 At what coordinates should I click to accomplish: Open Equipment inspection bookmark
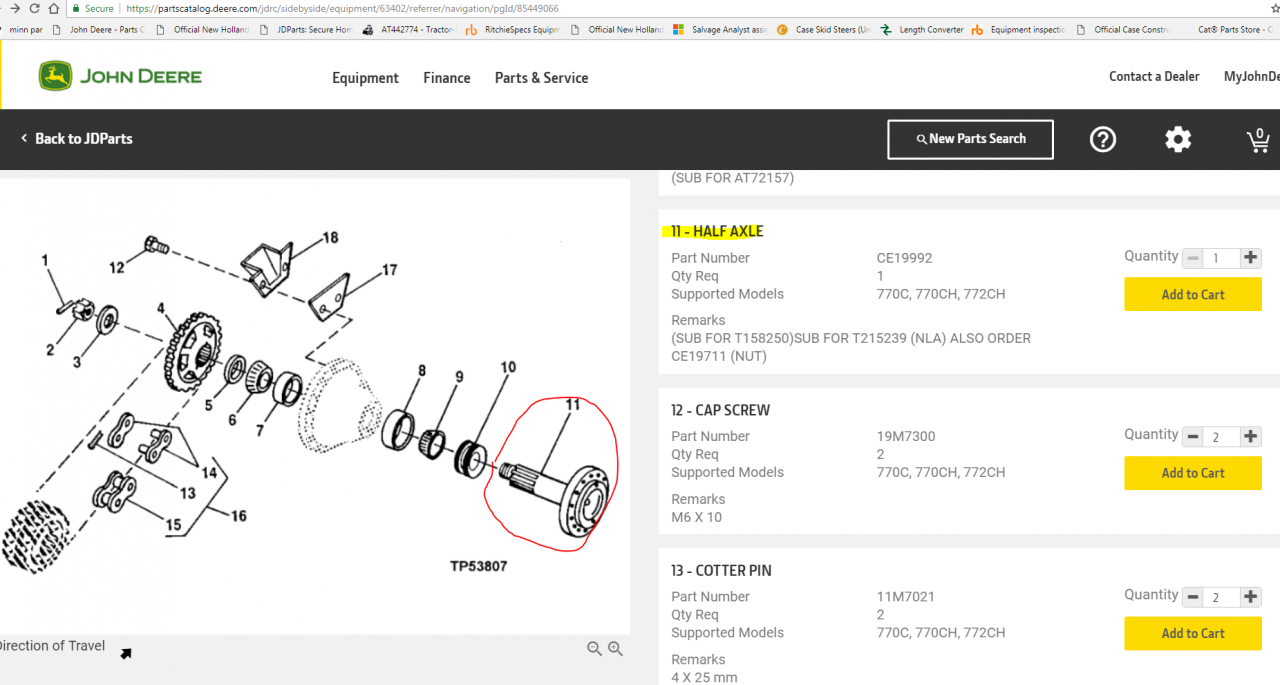[1019, 30]
